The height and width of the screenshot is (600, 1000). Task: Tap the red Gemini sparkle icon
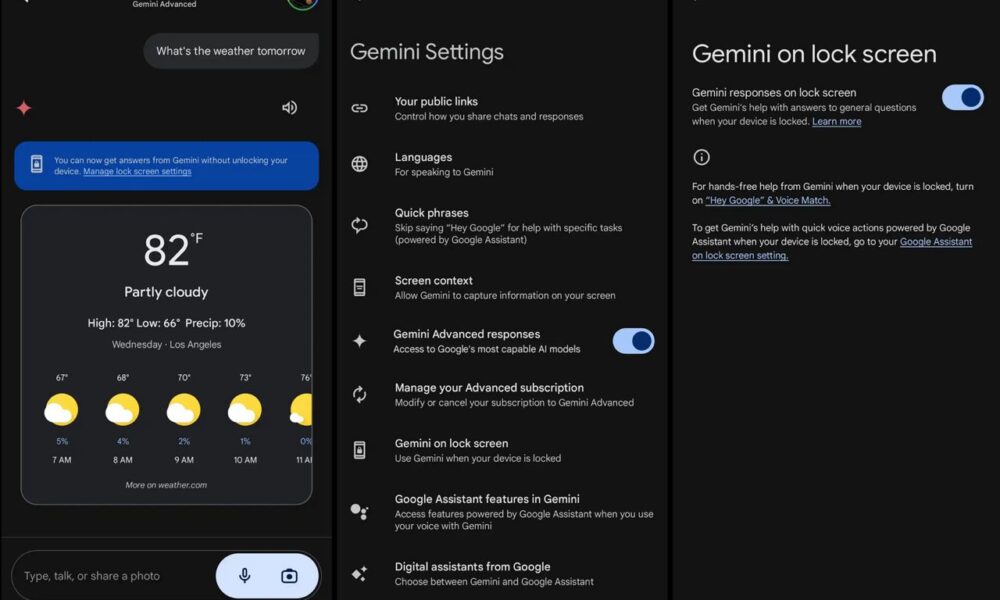pyautogui.click(x=24, y=108)
